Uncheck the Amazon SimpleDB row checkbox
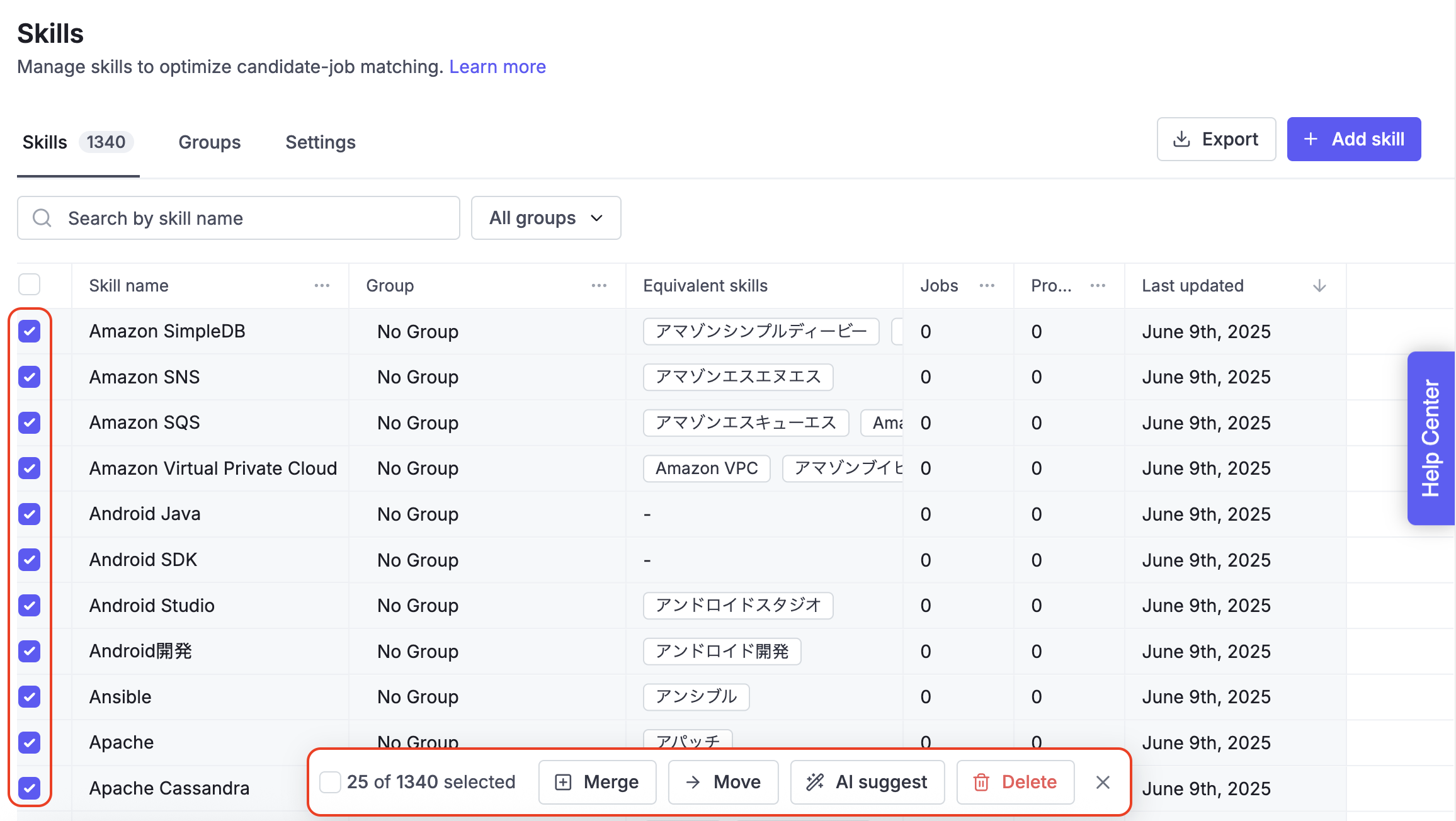The height and width of the screenshot is (821, 1456). coord(30,331)
